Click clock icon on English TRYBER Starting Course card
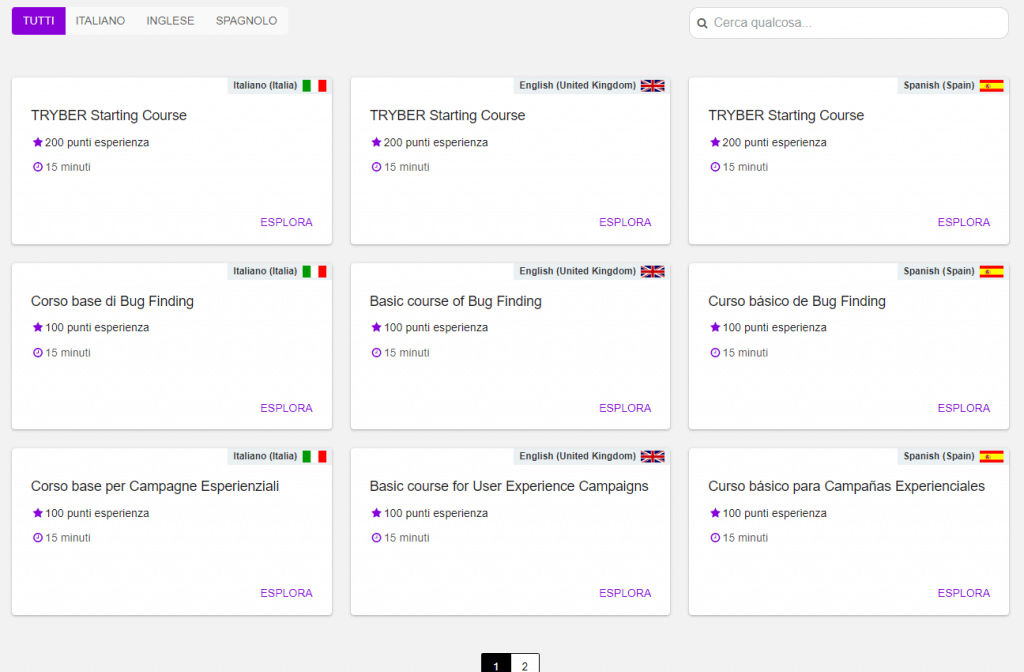Screen dimensions: 1024x672 point(376,167)
